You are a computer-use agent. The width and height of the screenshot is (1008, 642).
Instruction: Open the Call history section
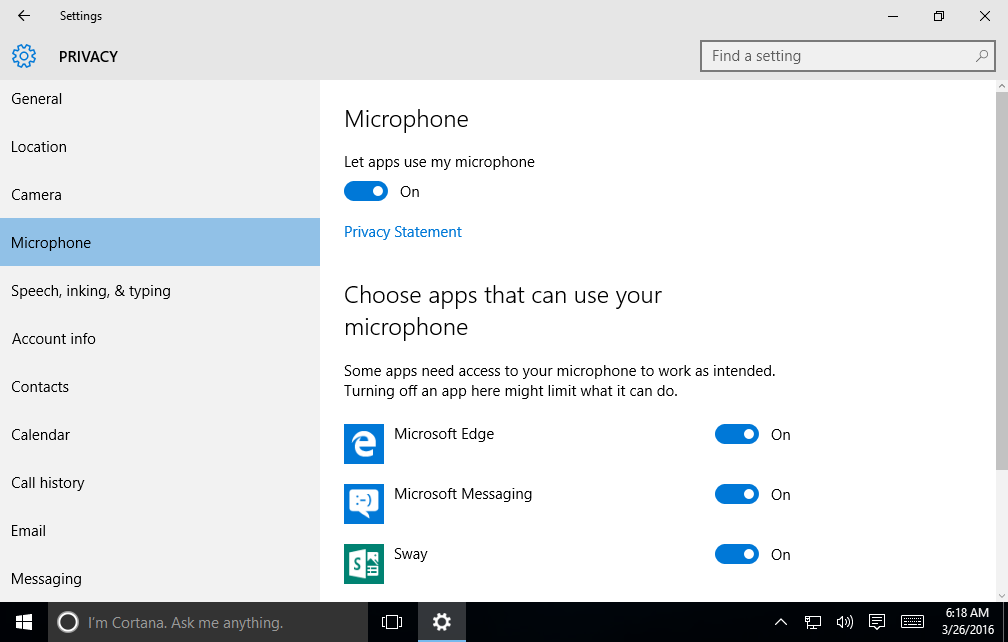click(159, 483)
